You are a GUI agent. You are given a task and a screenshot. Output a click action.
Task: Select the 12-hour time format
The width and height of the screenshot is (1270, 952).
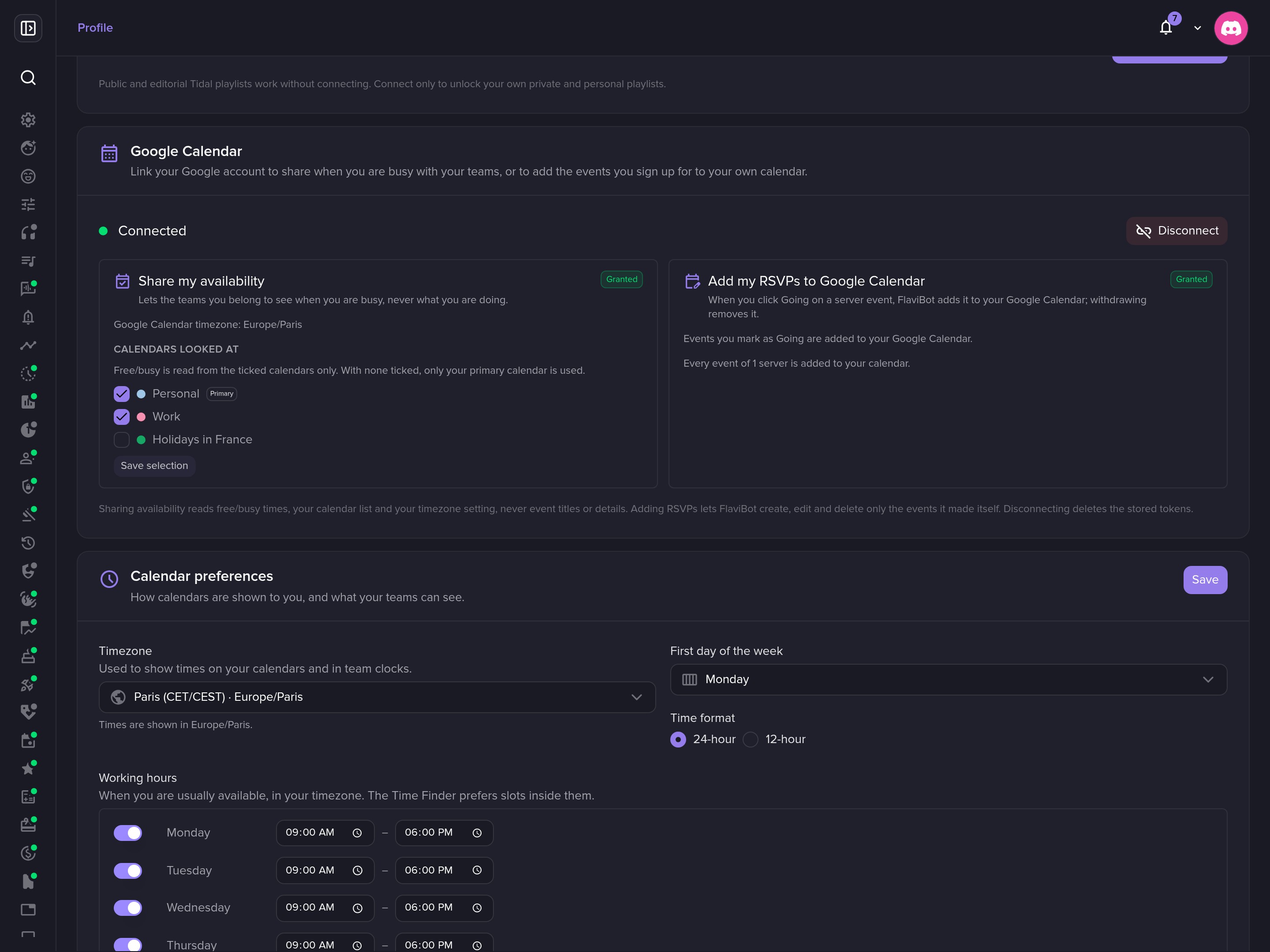[751, 739]
